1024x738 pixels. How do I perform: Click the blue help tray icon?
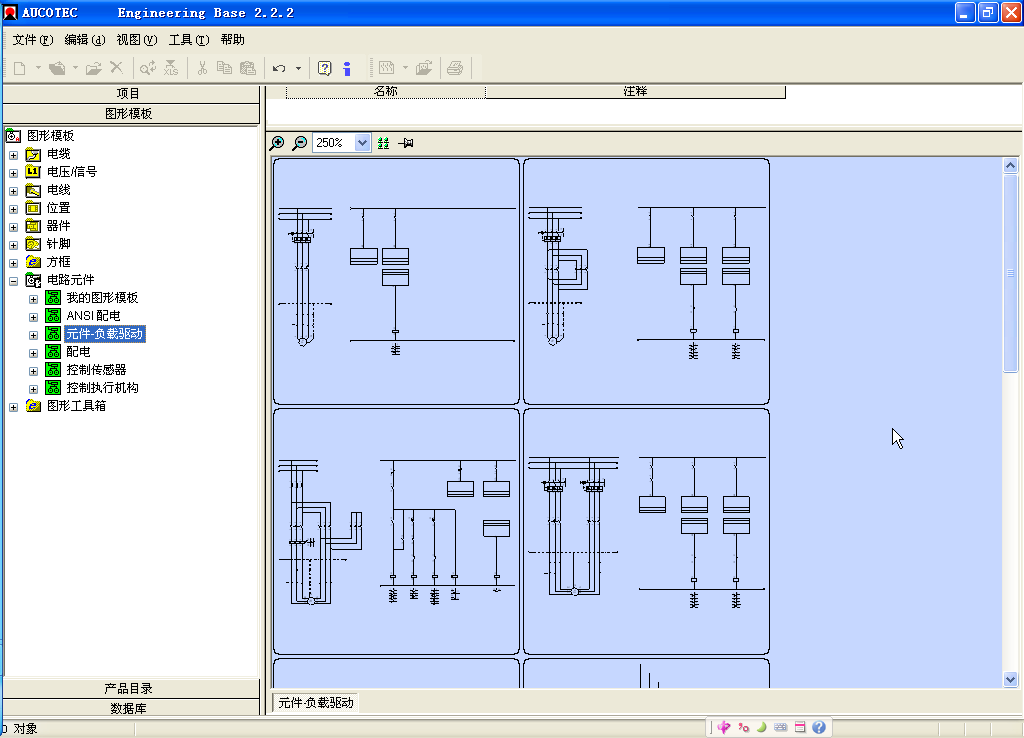click(x=819, y=727)
